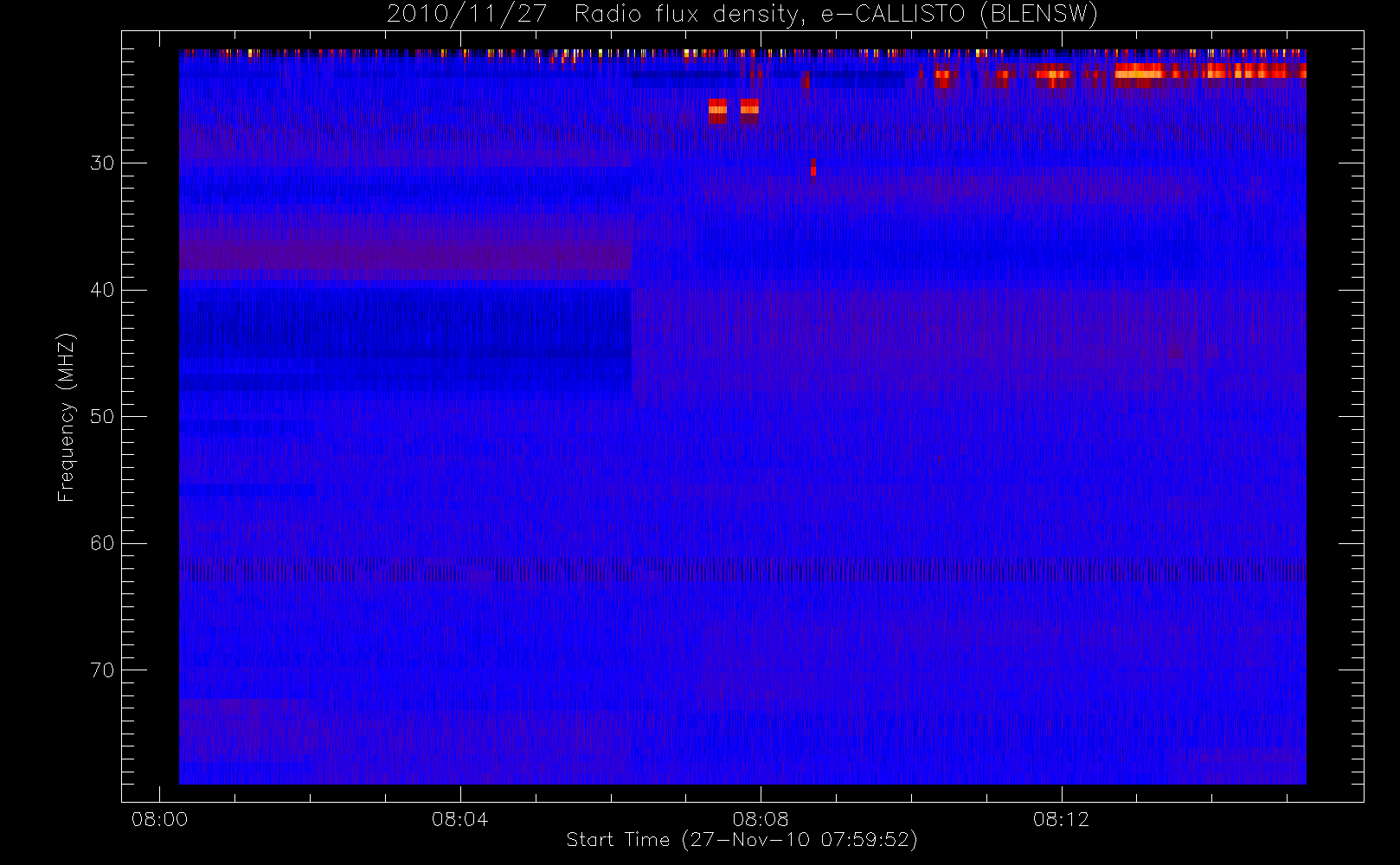Click the 50 frequency tick label
1400x865 pixels.
pyautogui.click(x=102, y=417)
